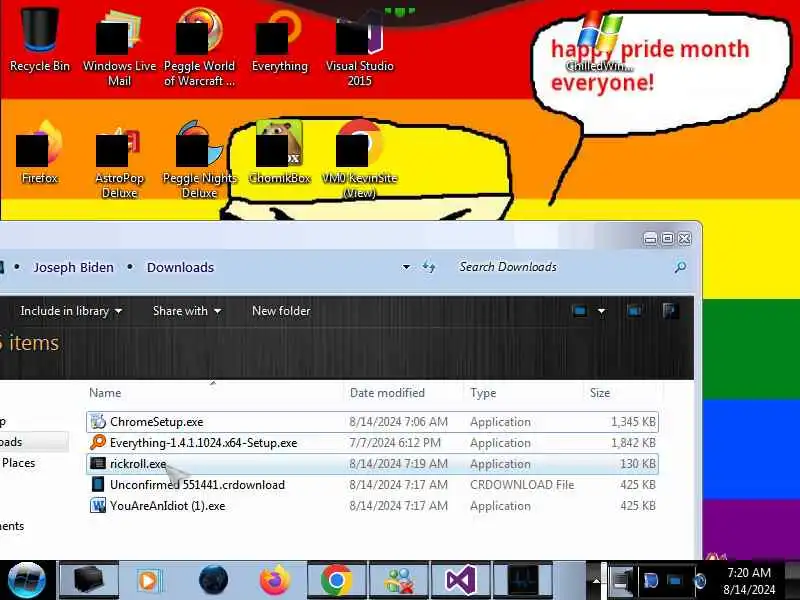Click Downloads in the address bar

(180, 267)
